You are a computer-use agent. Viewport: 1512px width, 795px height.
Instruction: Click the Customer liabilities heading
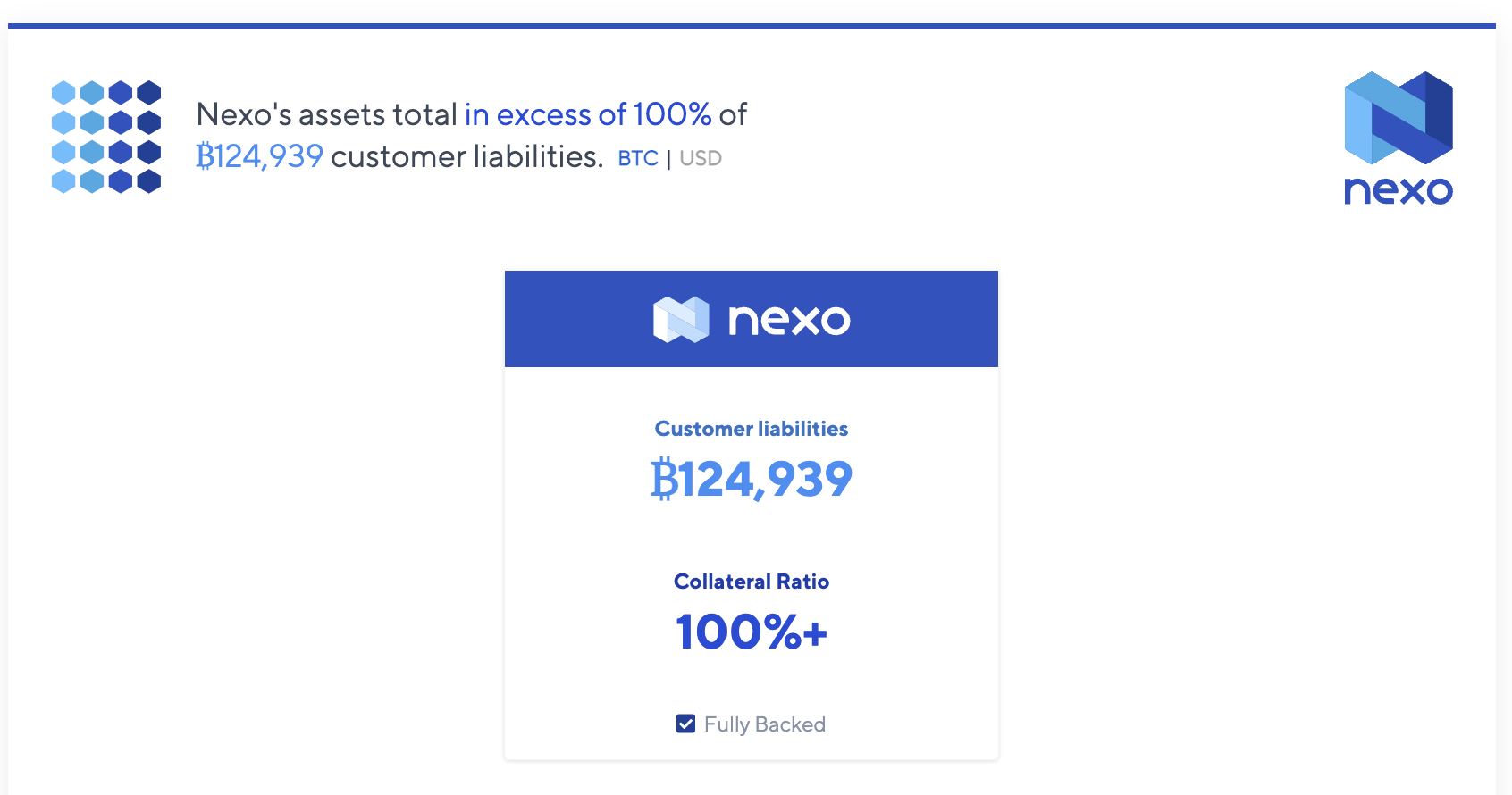click(x=752, y=429)
